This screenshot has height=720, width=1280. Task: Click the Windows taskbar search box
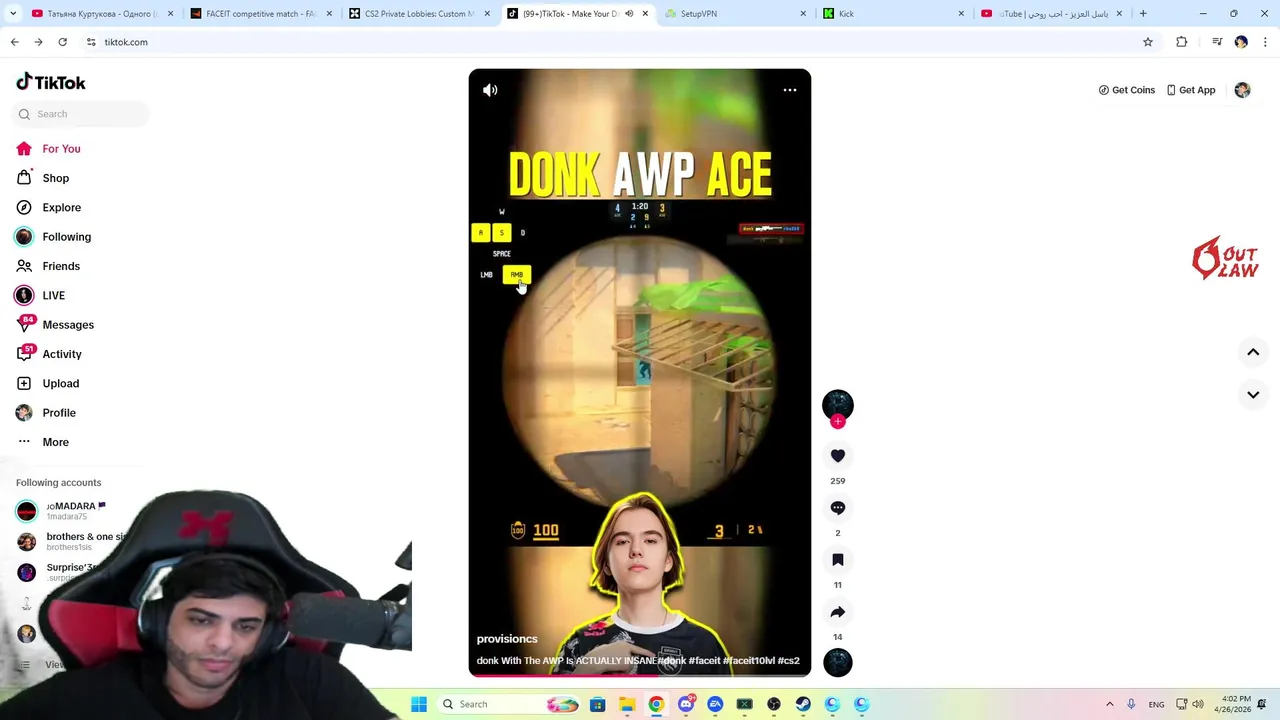click(x=510, y=704)
